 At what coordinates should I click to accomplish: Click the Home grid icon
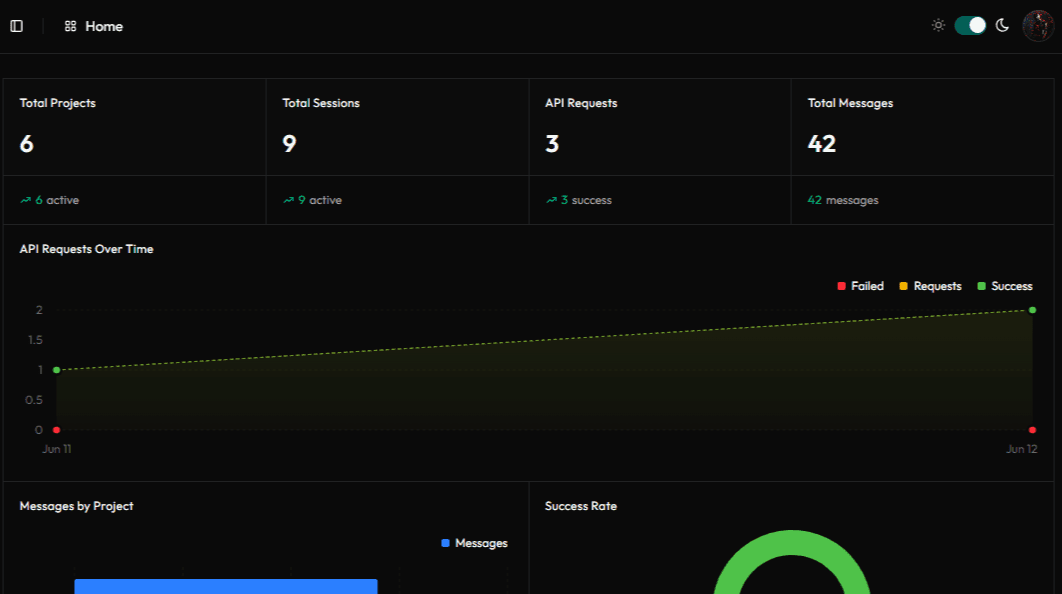click(x=70, y=26)
